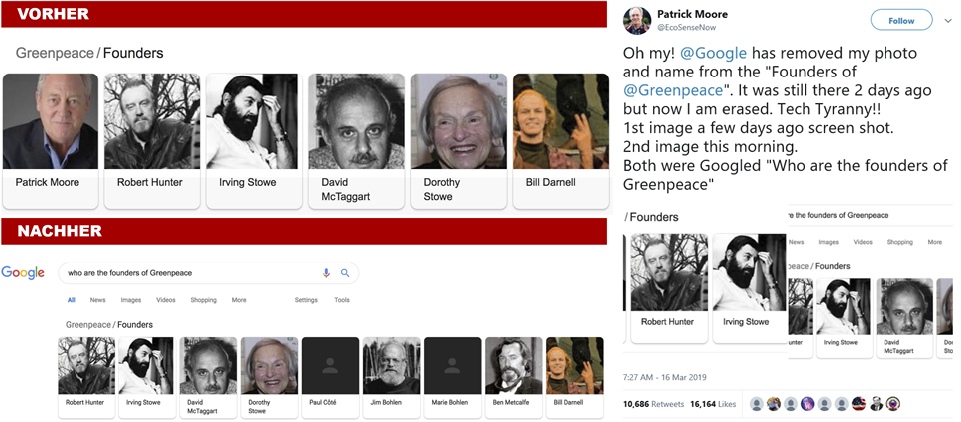This screenshot has height=422, width=961.
Task: Follow Patrick Moore on Twitter
Action: pos(901,21)
